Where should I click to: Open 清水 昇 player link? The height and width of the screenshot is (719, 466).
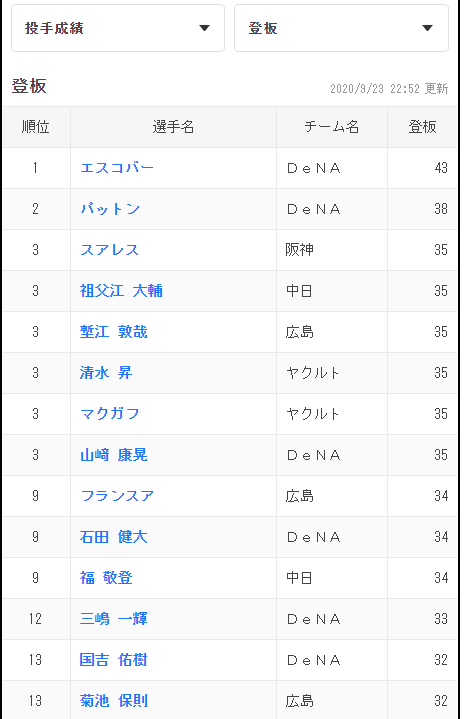click(x=106, y=373)
